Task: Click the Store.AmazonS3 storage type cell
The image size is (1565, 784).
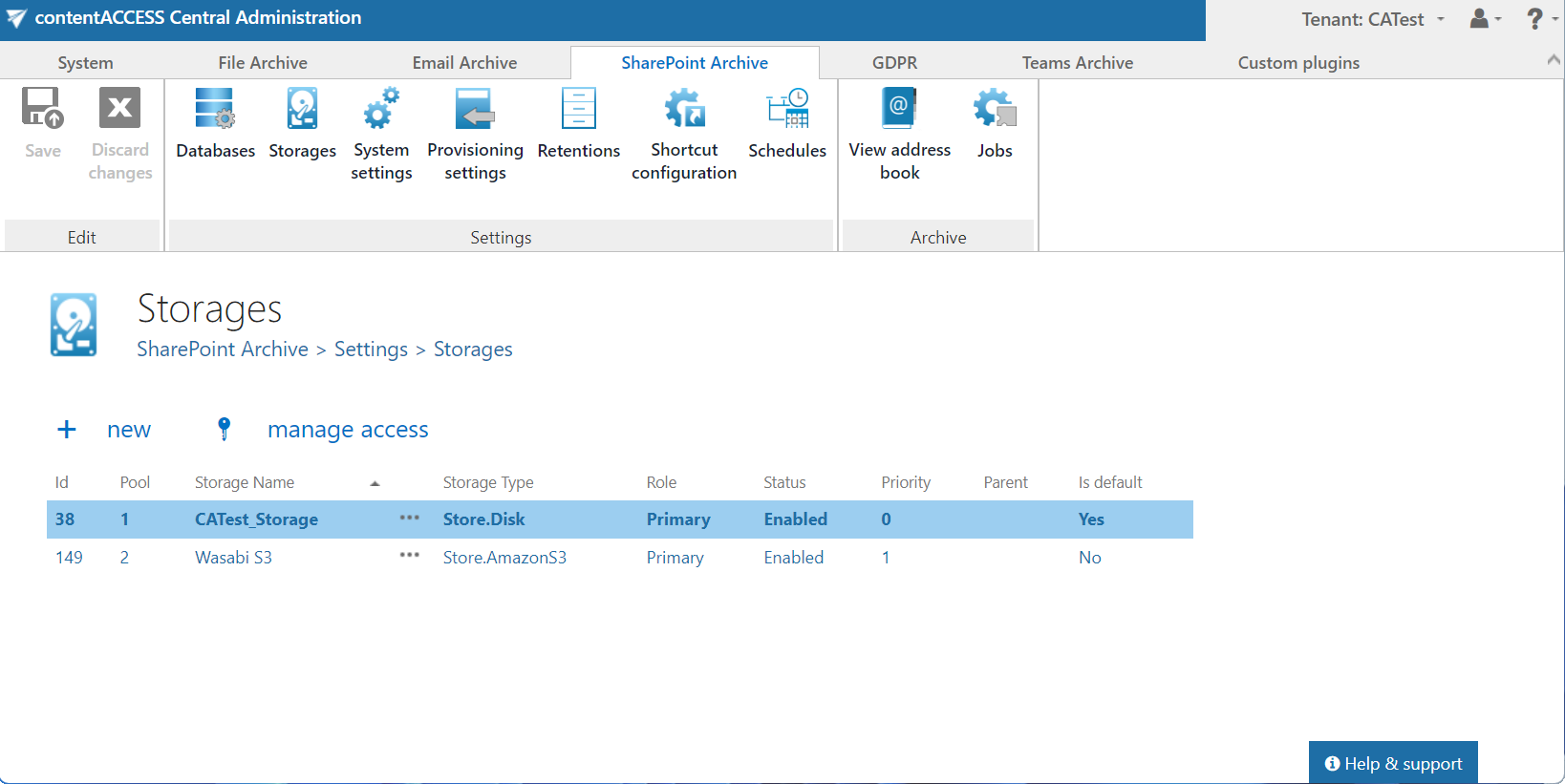Action: tap(504, 558)
